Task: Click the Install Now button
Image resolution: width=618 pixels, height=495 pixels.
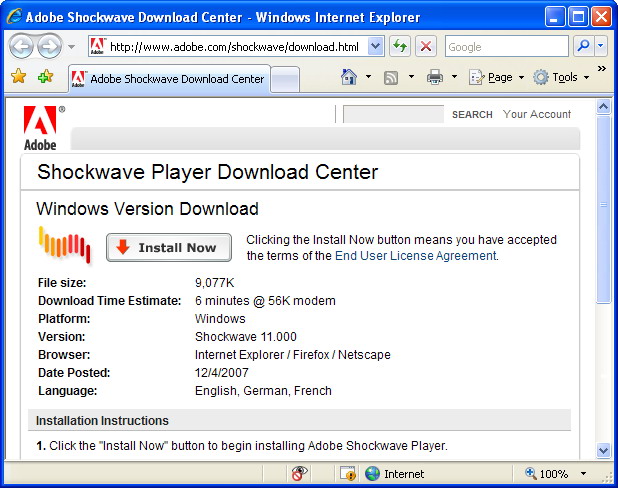Action: tap(168, 248)
